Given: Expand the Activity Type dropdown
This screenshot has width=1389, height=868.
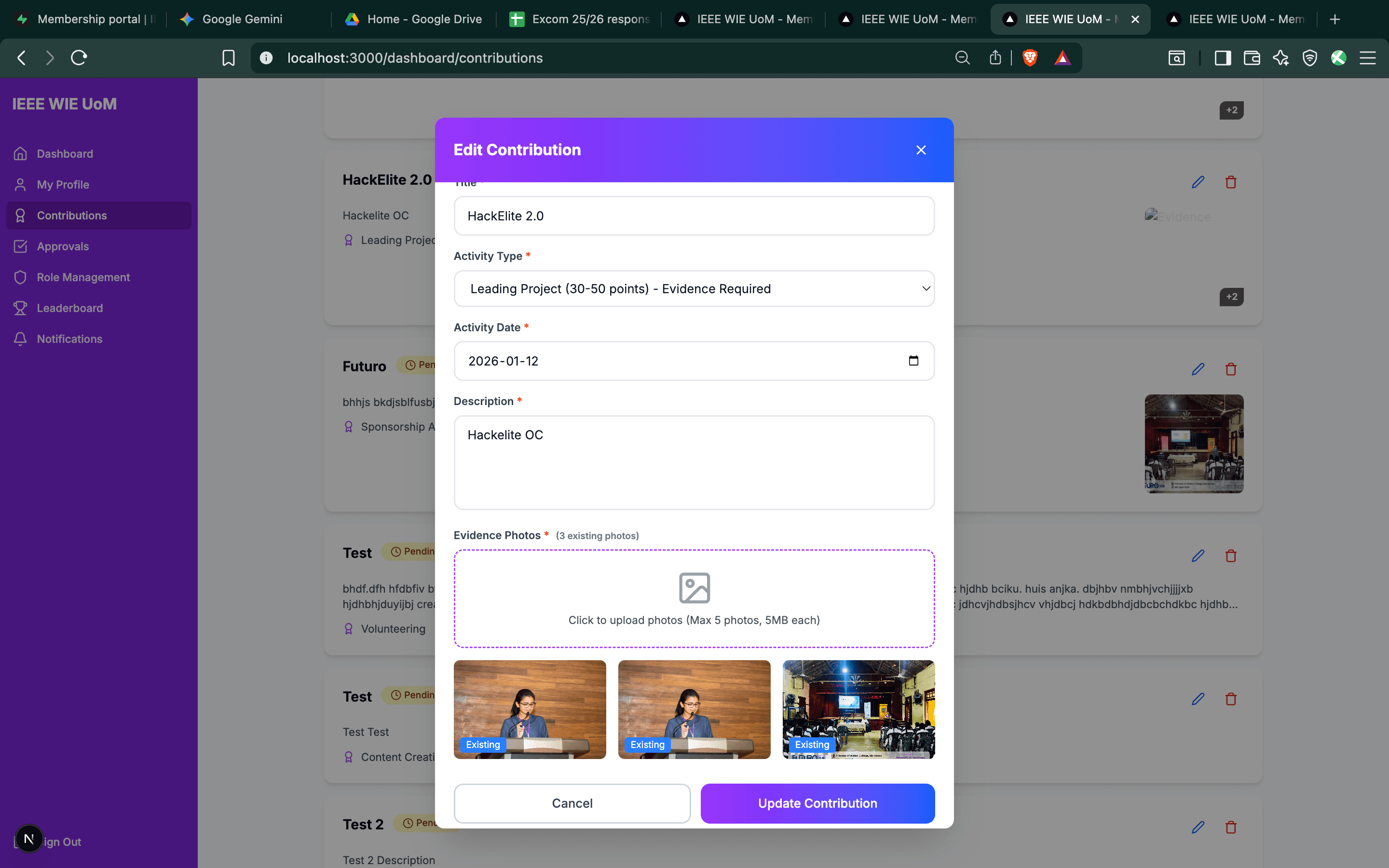Looking at the screenshot, I should 694,289.
